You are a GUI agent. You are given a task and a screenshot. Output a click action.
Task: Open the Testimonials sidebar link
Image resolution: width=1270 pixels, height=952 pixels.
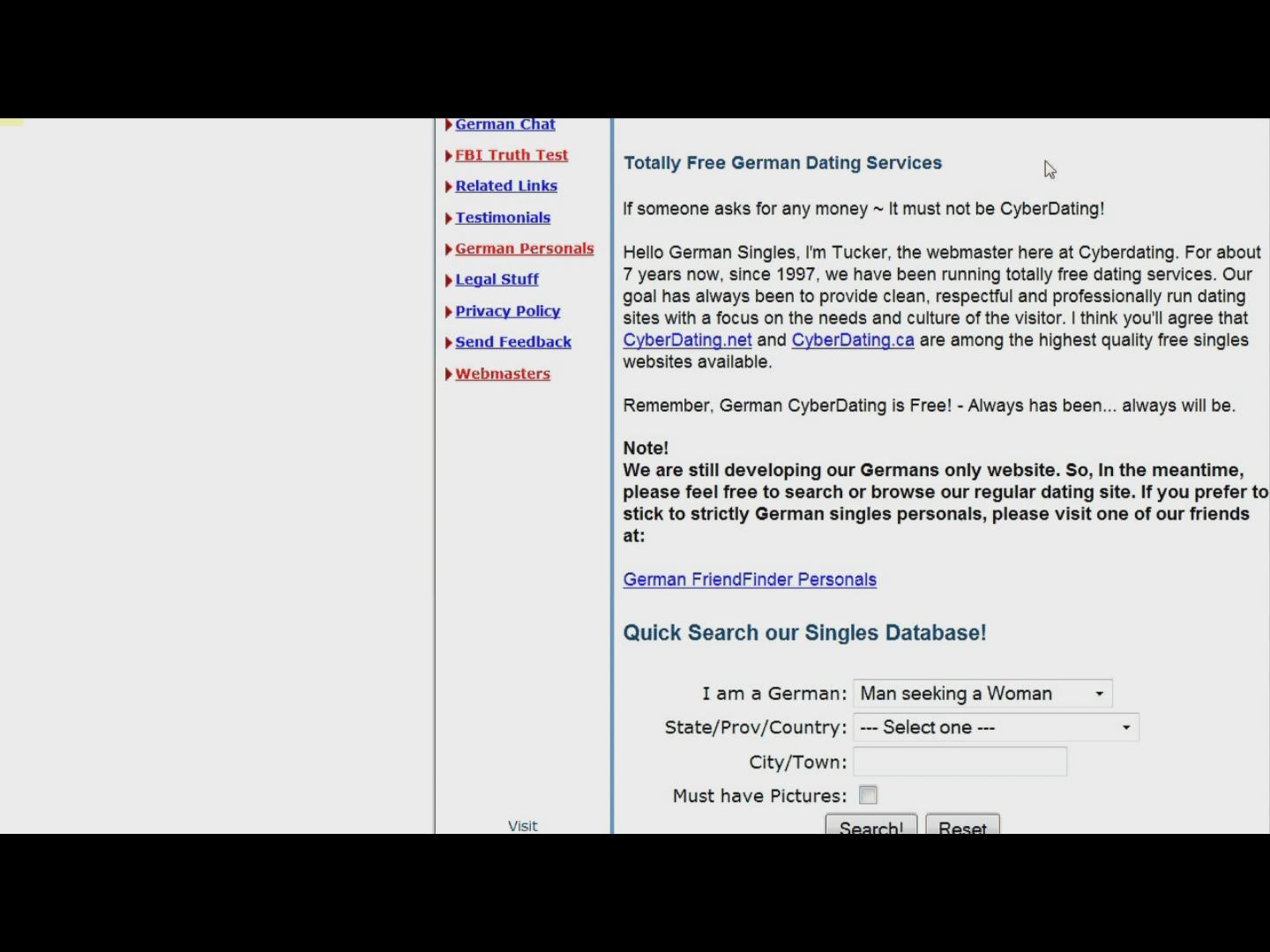coord(503,218)
